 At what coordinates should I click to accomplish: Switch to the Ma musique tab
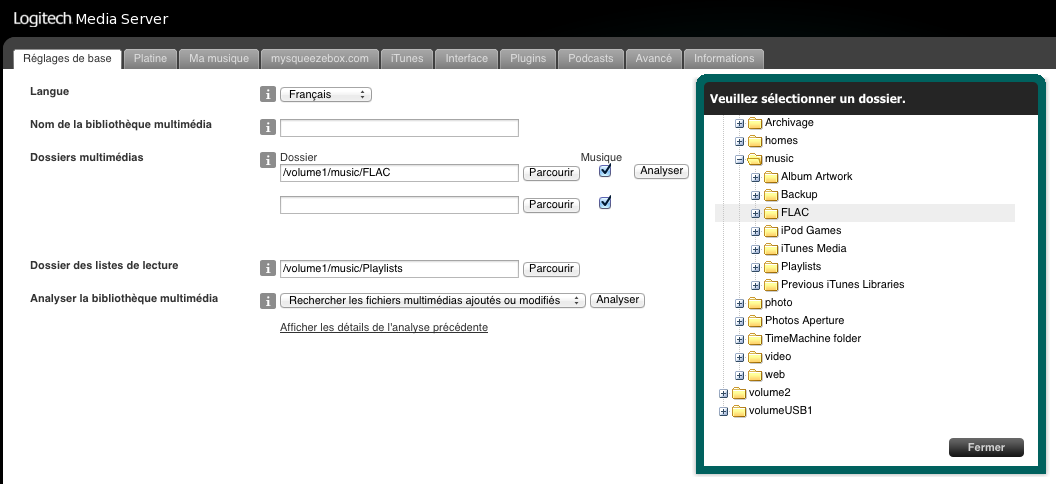219,59
